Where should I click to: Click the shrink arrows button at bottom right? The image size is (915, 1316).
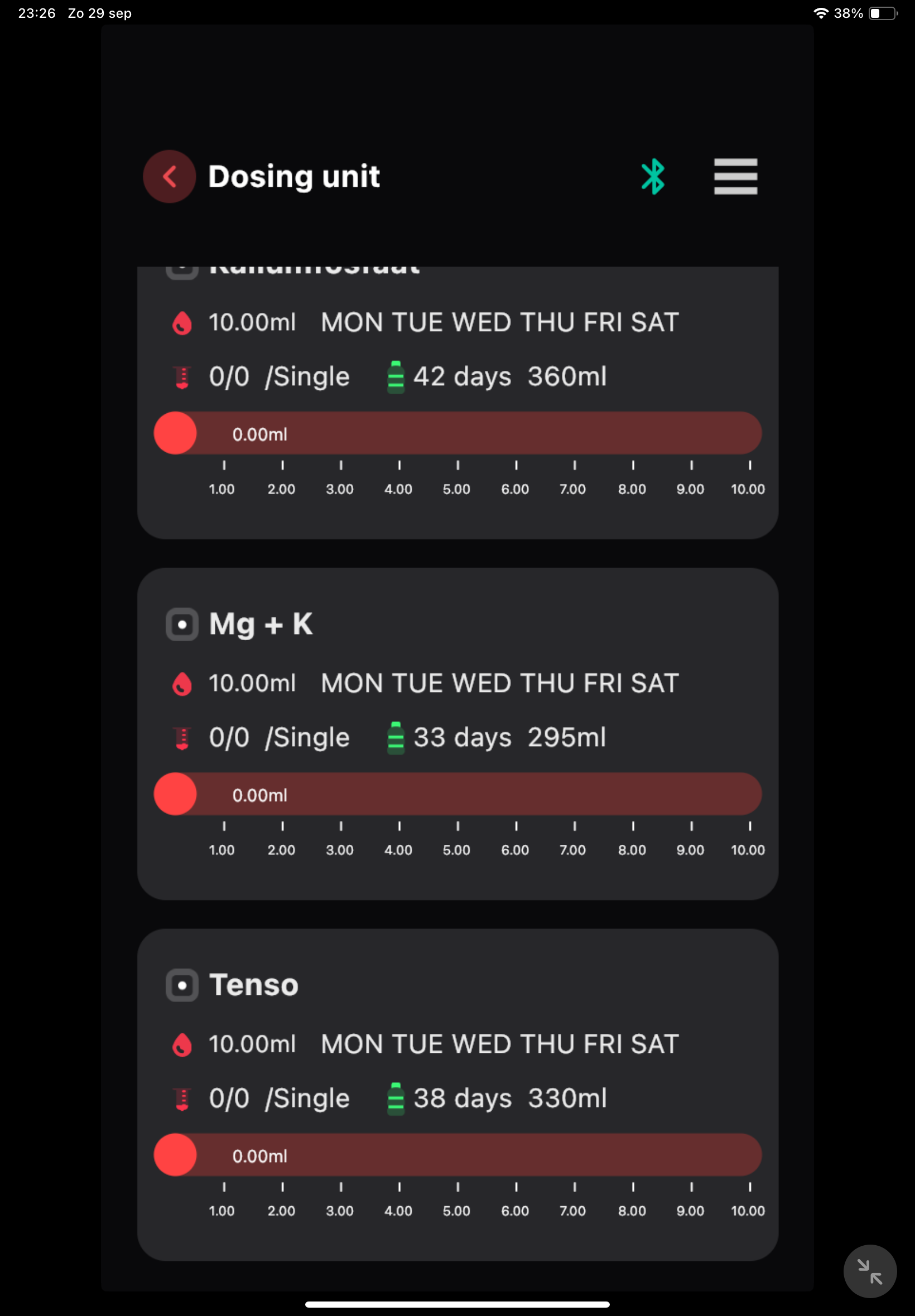pos(870,1271)
